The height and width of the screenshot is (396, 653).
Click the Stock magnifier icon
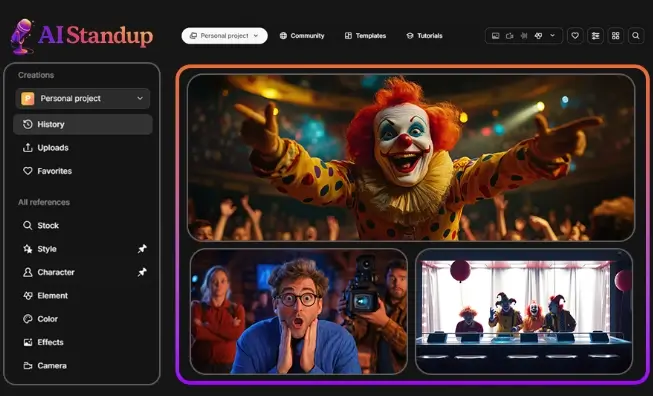(x=27, y=225)
